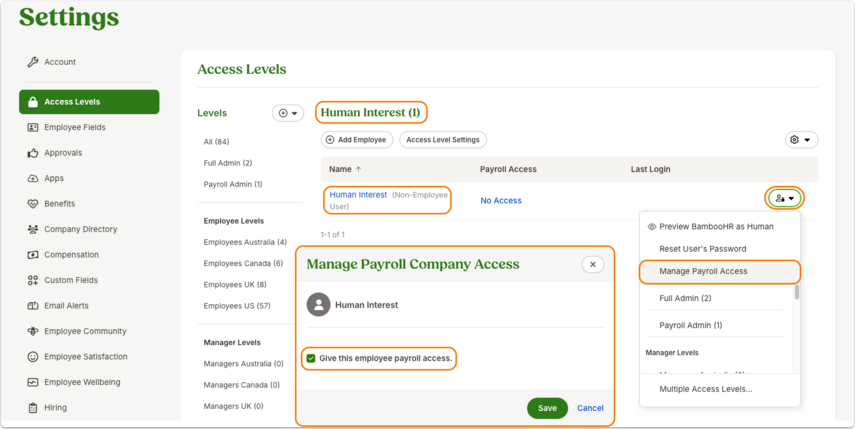Click the Employee Fields card icon
Viewport: 855px width, 429px height.
click(33, 128)
